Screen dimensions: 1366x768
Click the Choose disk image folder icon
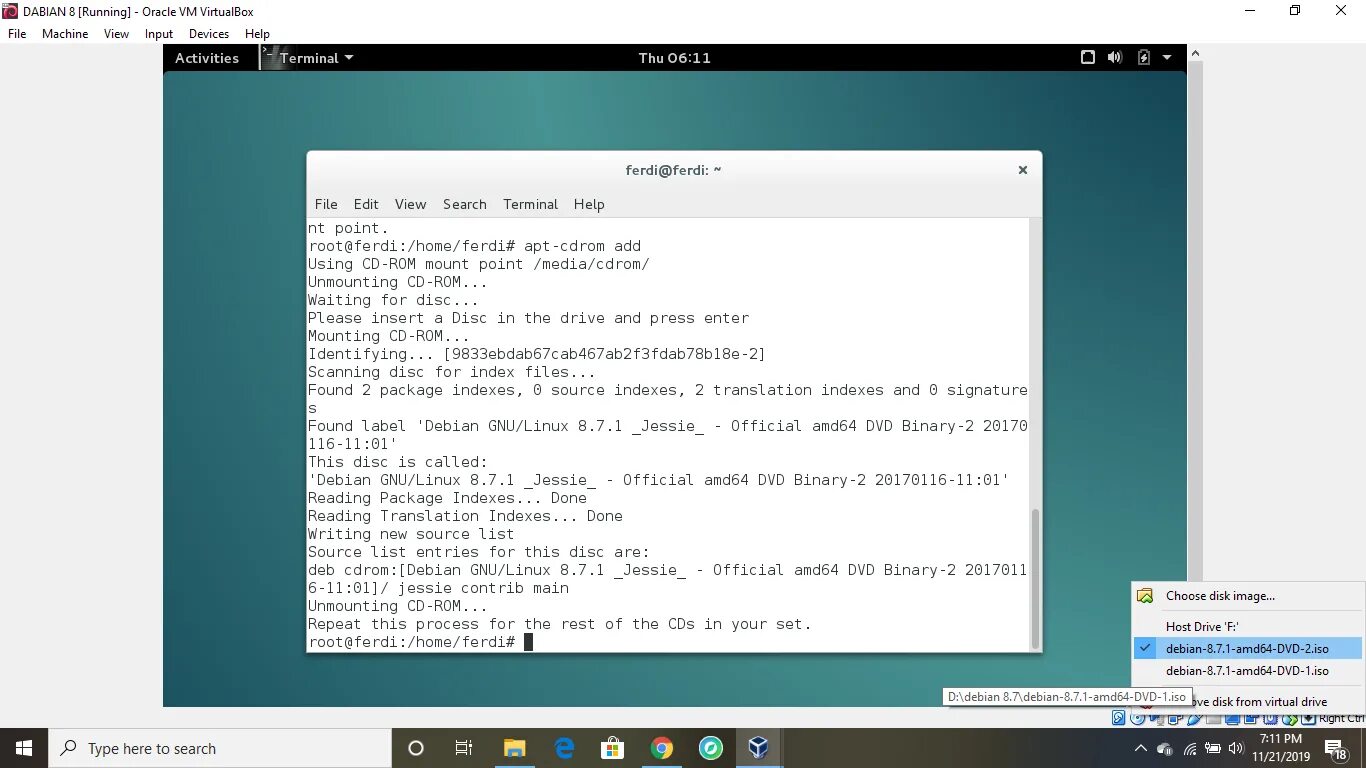(1146, 596)
